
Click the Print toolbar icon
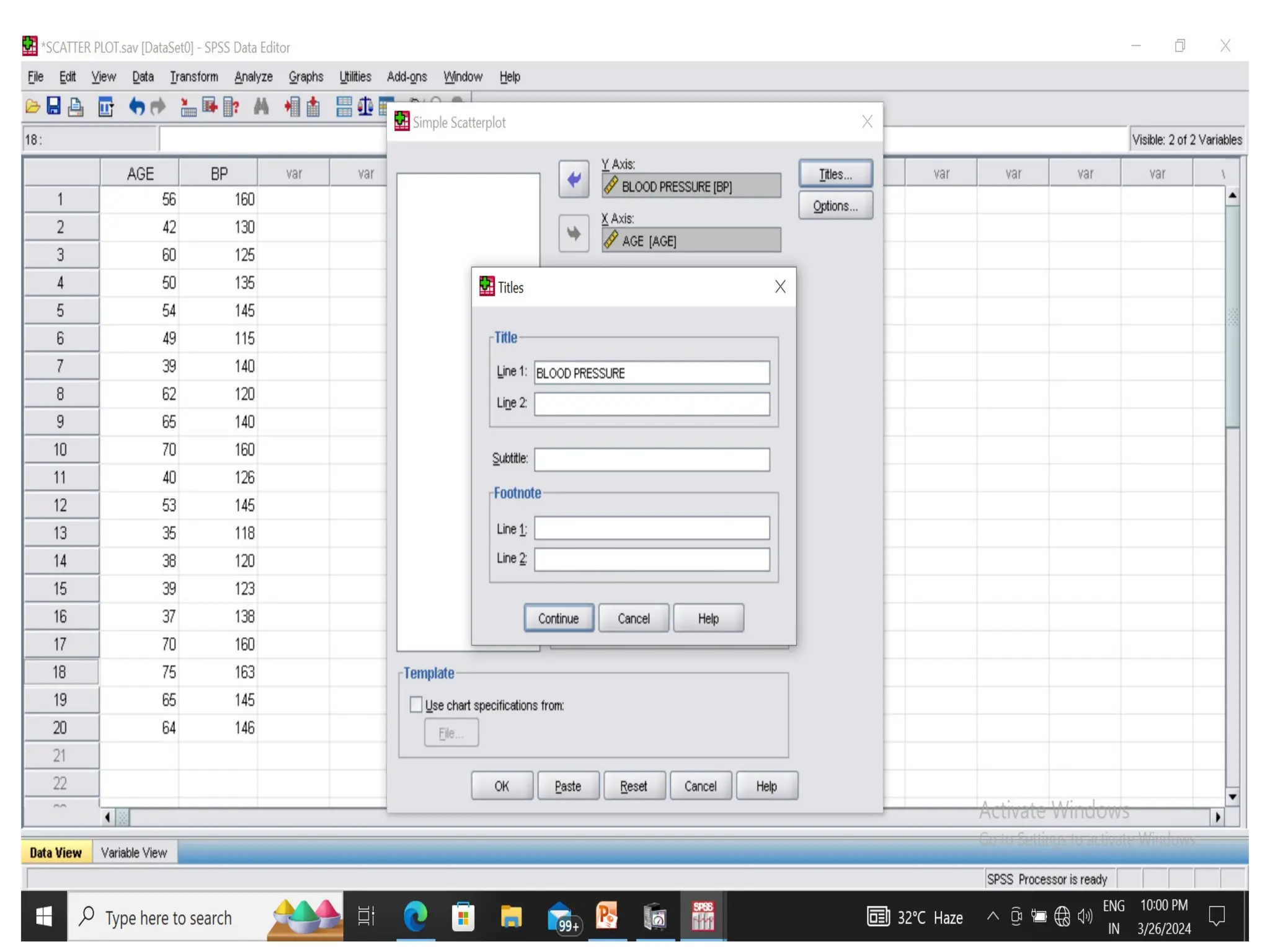(76, 107)
